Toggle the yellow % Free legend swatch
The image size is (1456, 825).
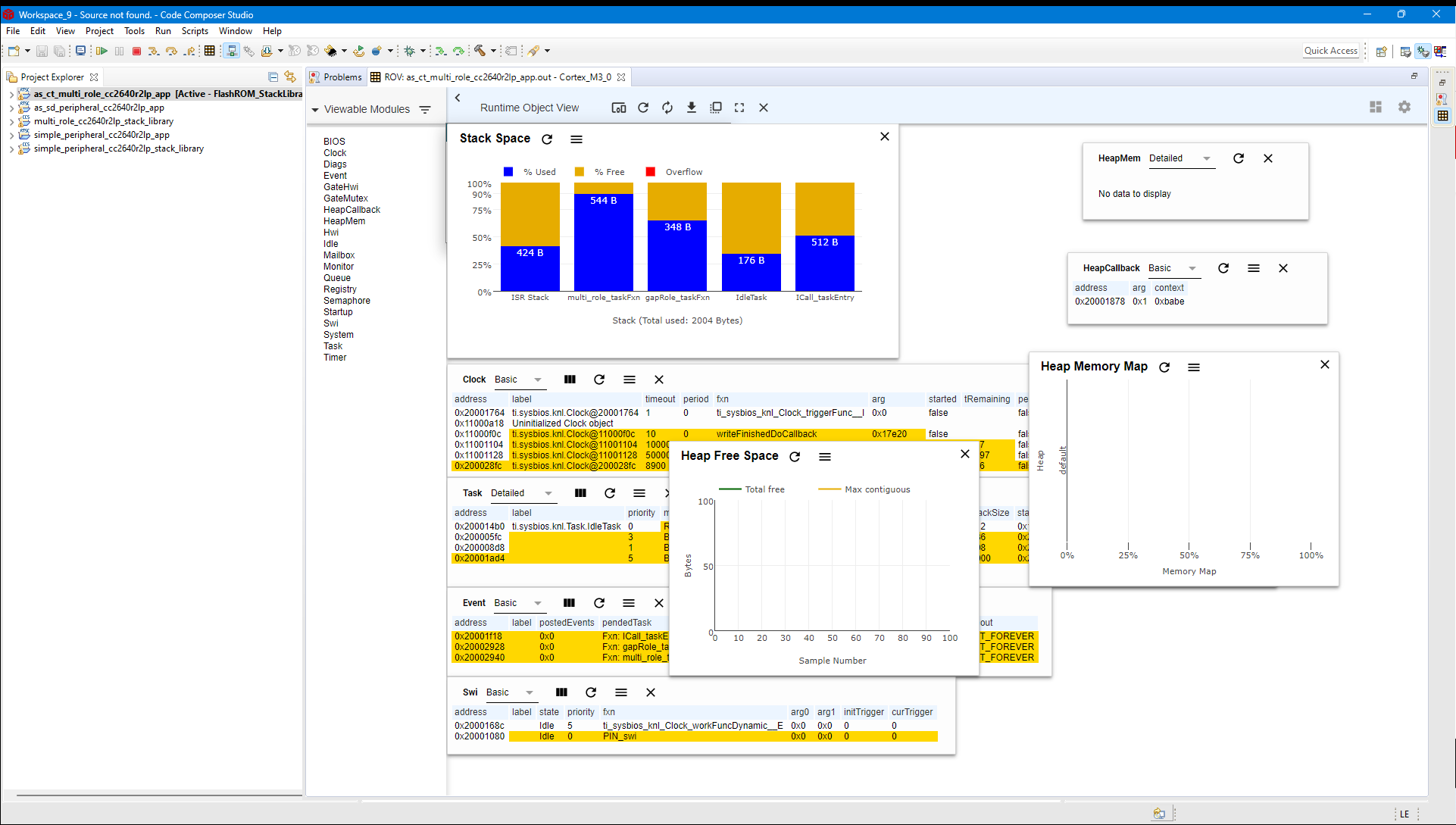click(580, 172)
